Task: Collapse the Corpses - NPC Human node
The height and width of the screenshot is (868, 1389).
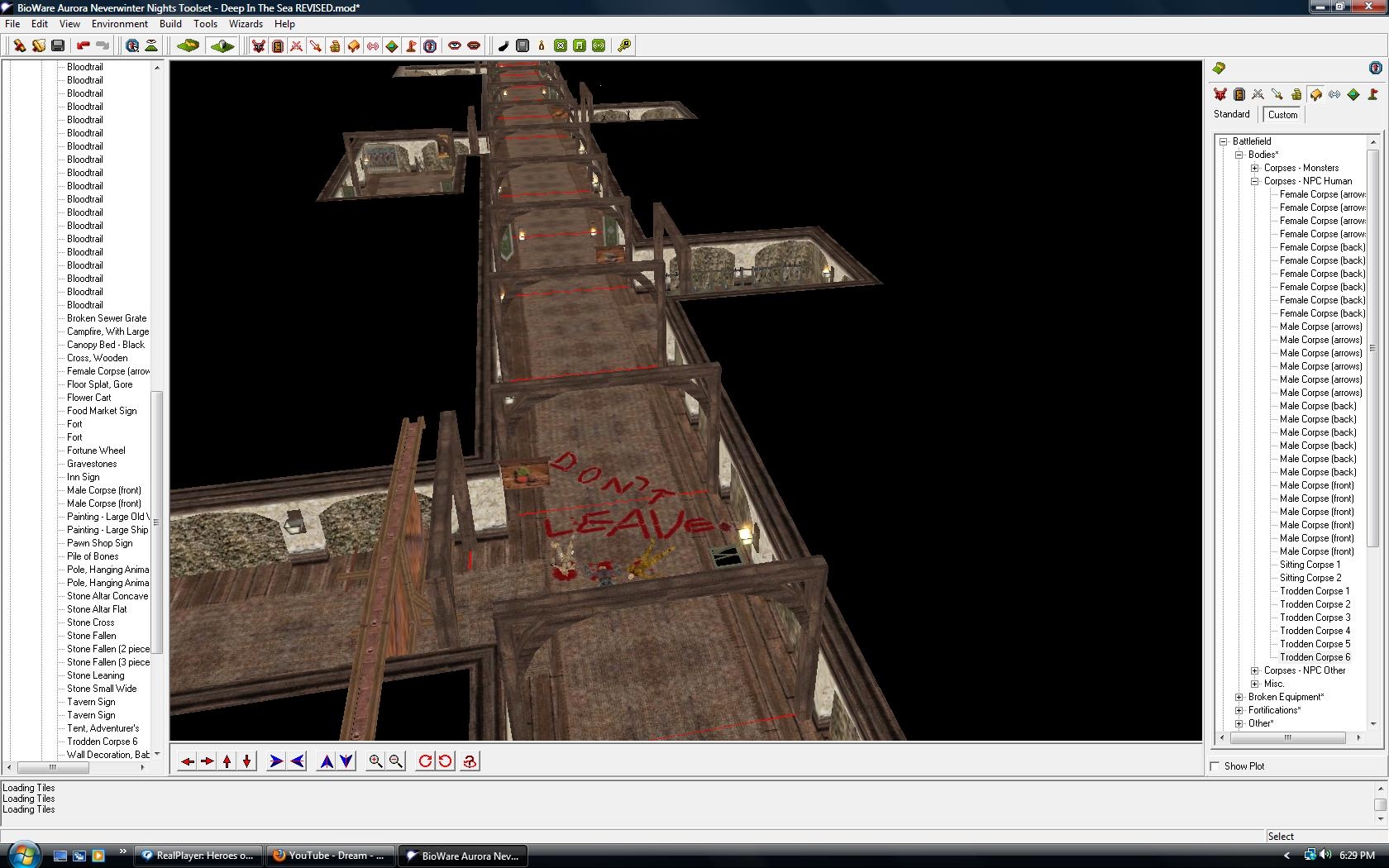Action: (1255, 181)
